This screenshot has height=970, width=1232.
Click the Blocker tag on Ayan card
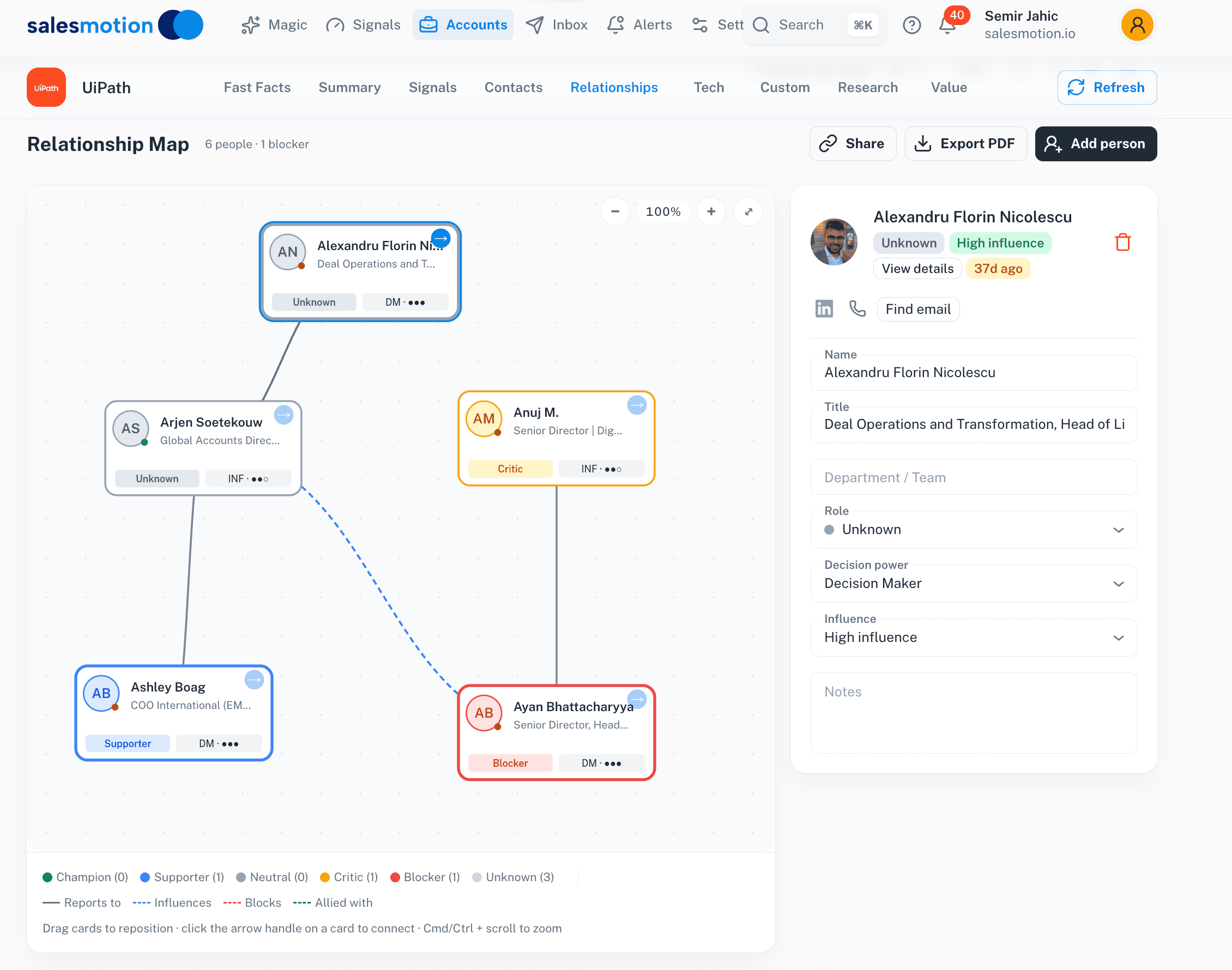click(x=510, y=763)
